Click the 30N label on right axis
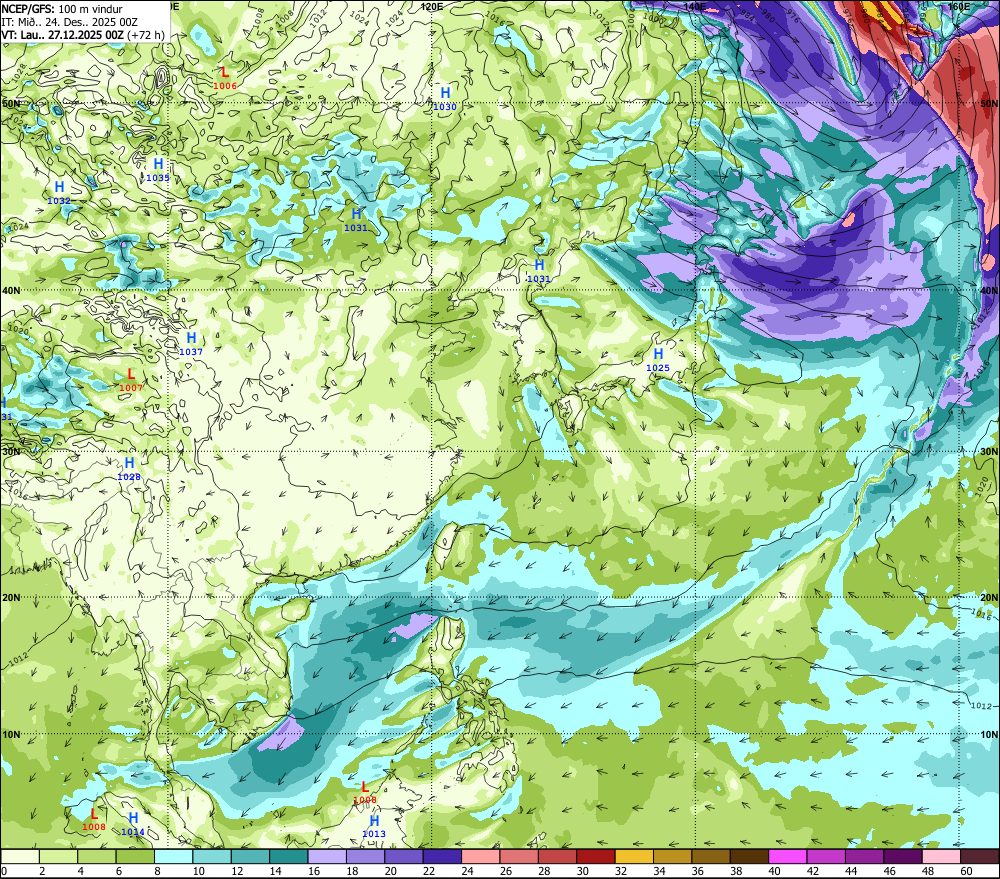Viewport: 1000px width, 879px height. coord(989,451)
